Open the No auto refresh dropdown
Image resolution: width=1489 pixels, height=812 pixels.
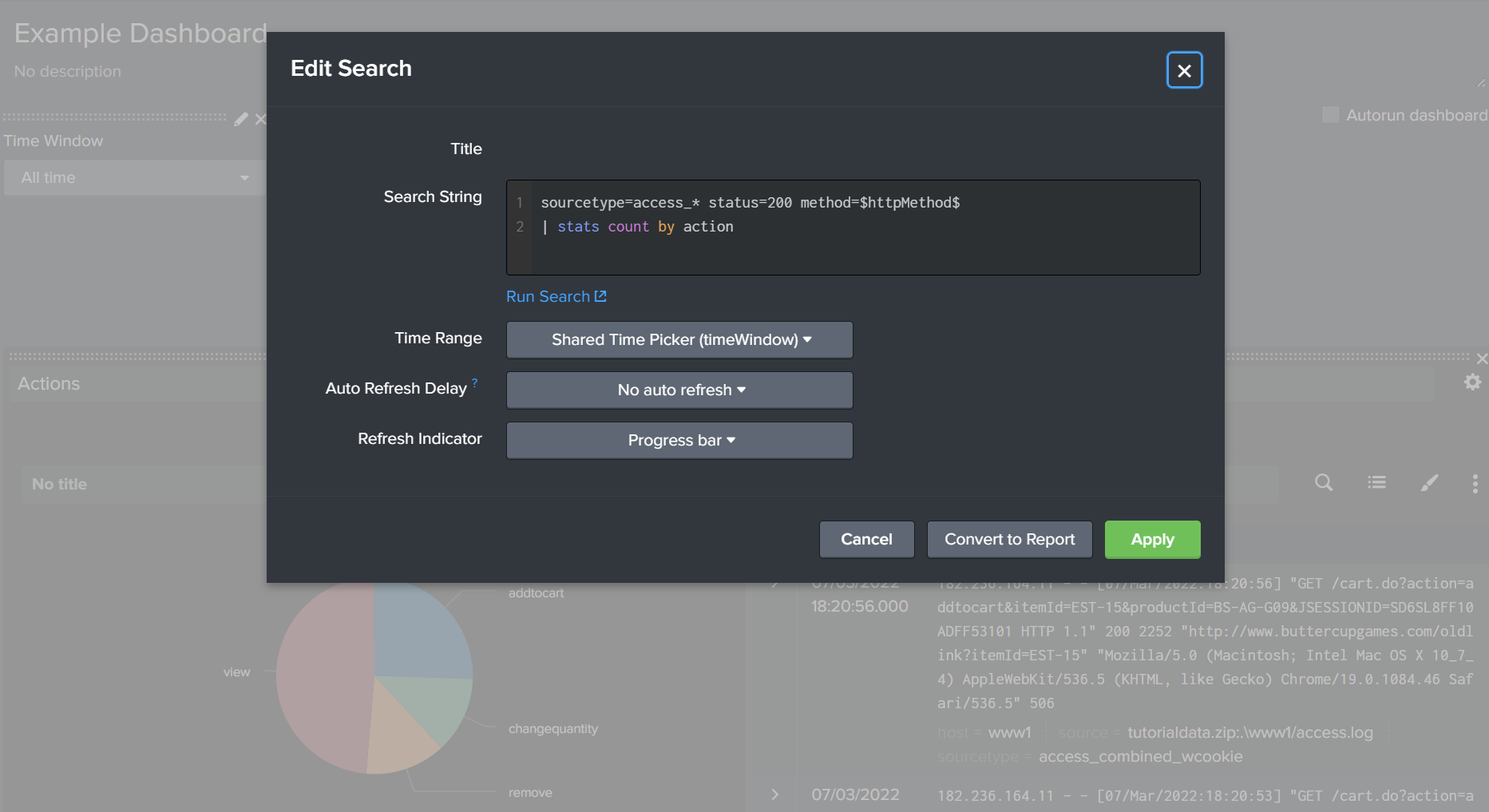click(x=679, y=390)
